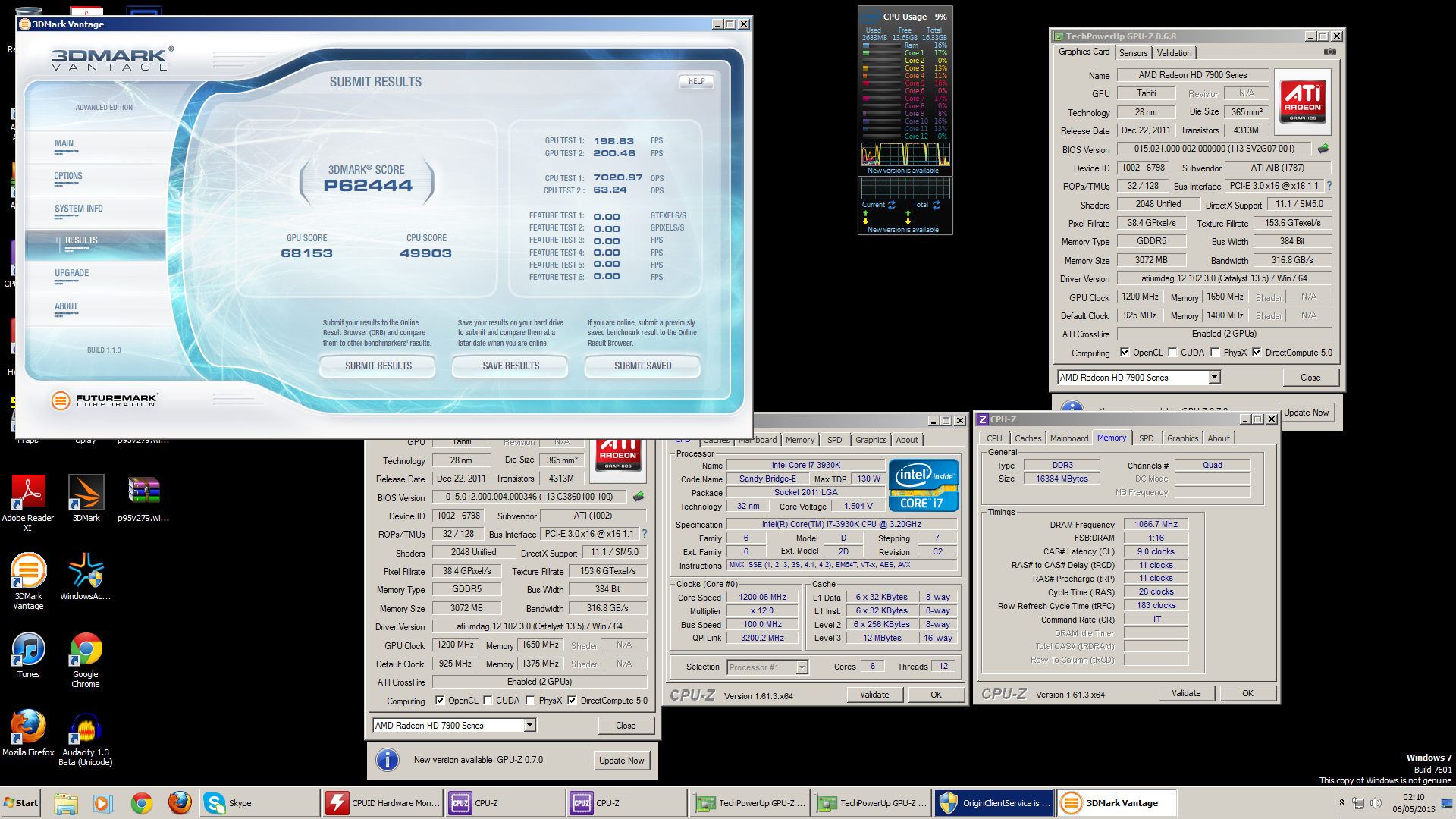Open WindowsAc... desktop shortcut
The height and width of the screenshot is (819, 1456).
pyautogui.click(x=86, y=576)
